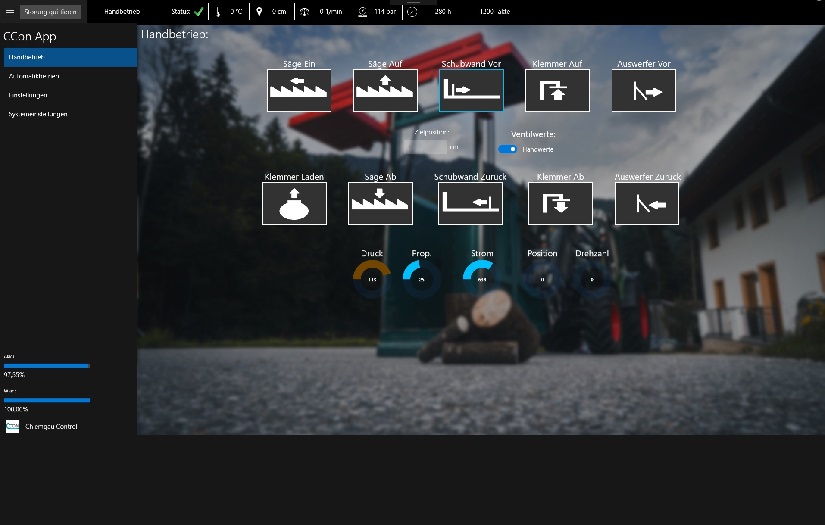Click the Ventilwerte label
825x525 pixels.
point(533,134)
